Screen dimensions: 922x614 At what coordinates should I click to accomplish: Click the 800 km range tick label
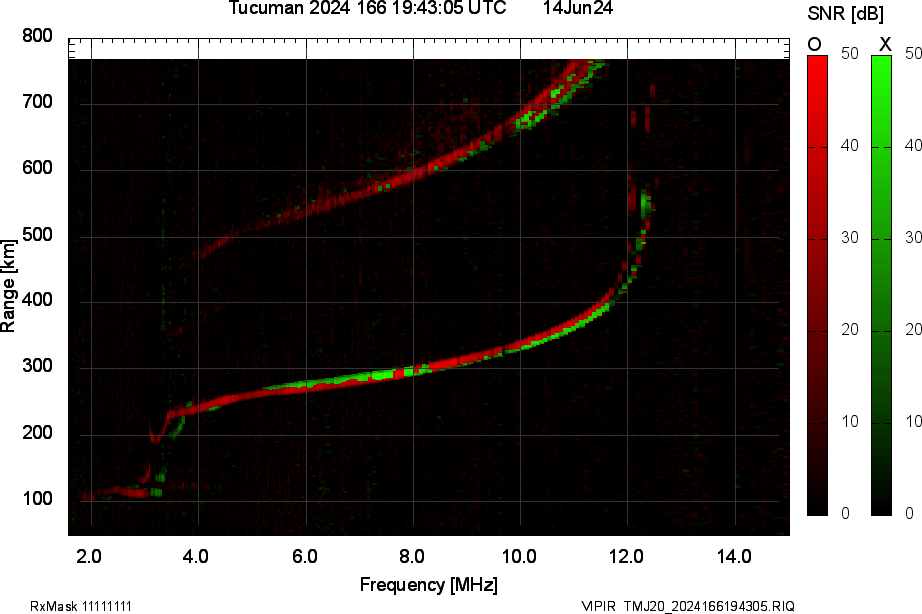(x=37, y=36)
